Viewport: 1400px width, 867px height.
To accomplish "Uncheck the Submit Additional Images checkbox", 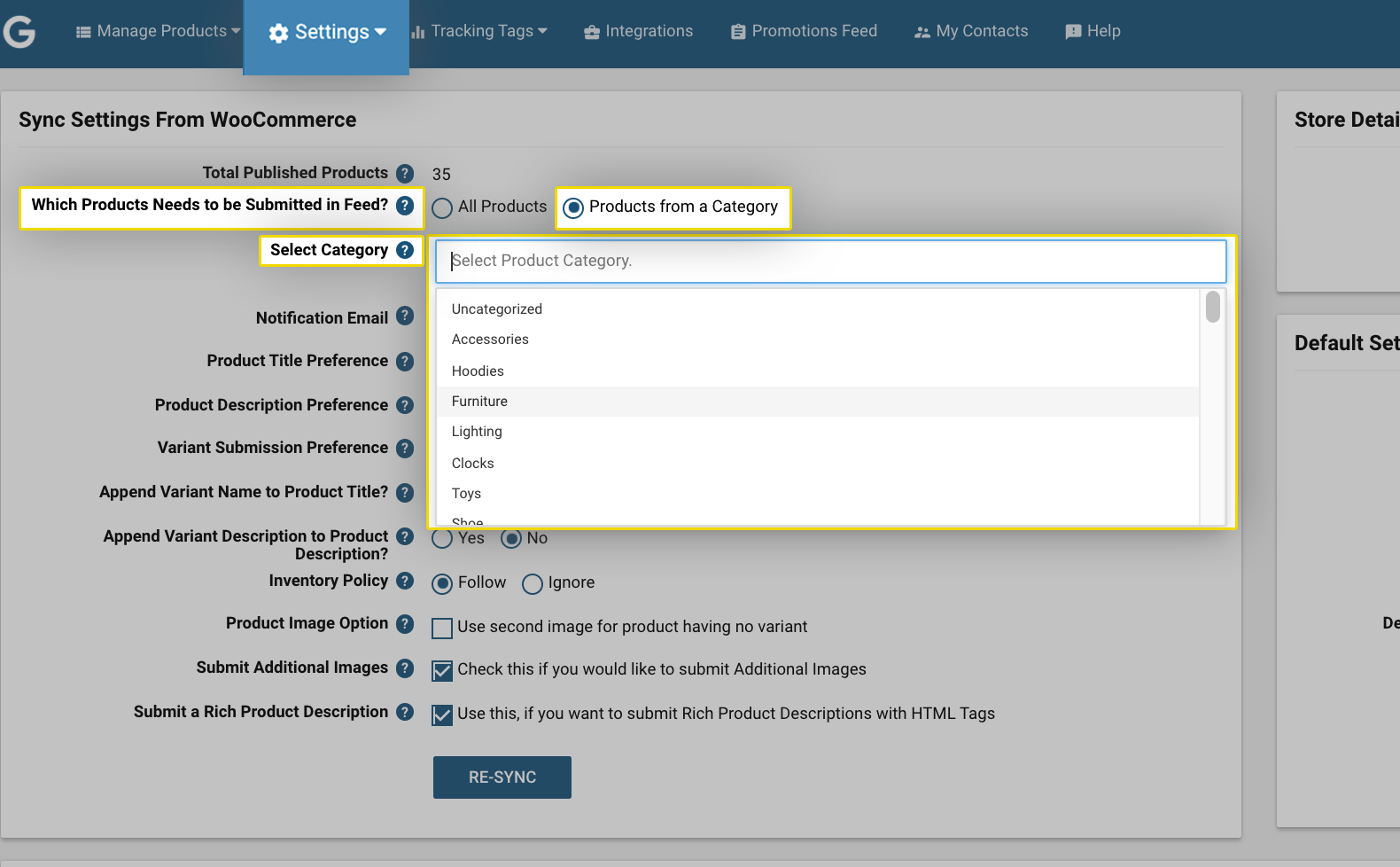I will tap(442, 670).
